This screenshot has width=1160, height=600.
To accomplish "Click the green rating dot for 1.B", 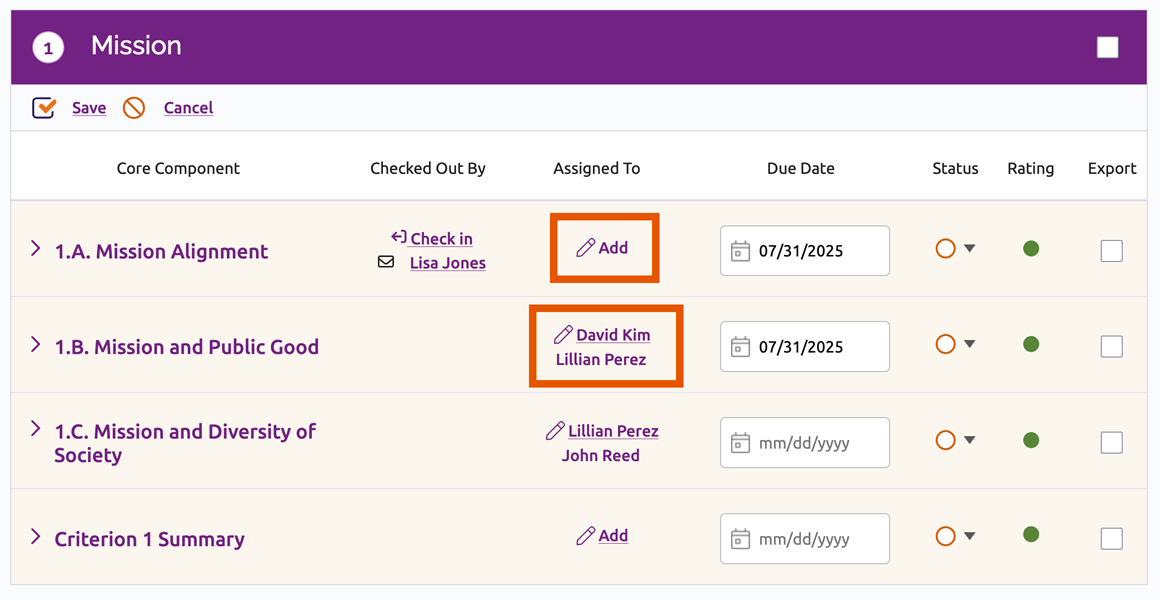I will point(1030,344).
